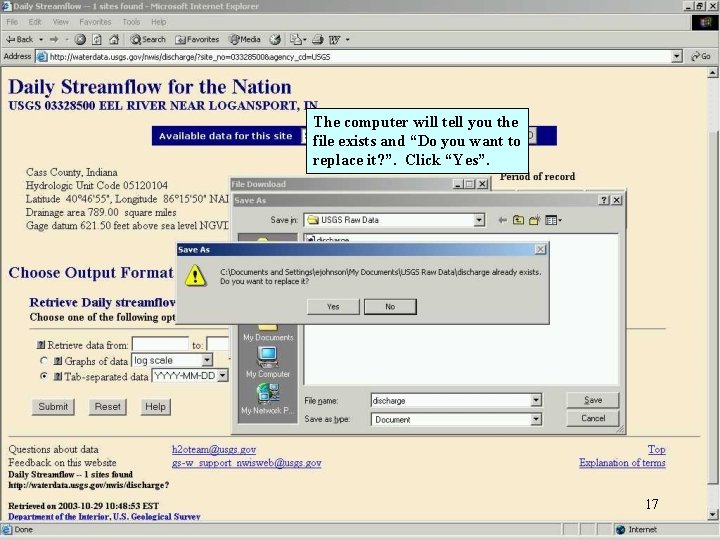Click the Print icon in toolbar

tap(318, 39)
